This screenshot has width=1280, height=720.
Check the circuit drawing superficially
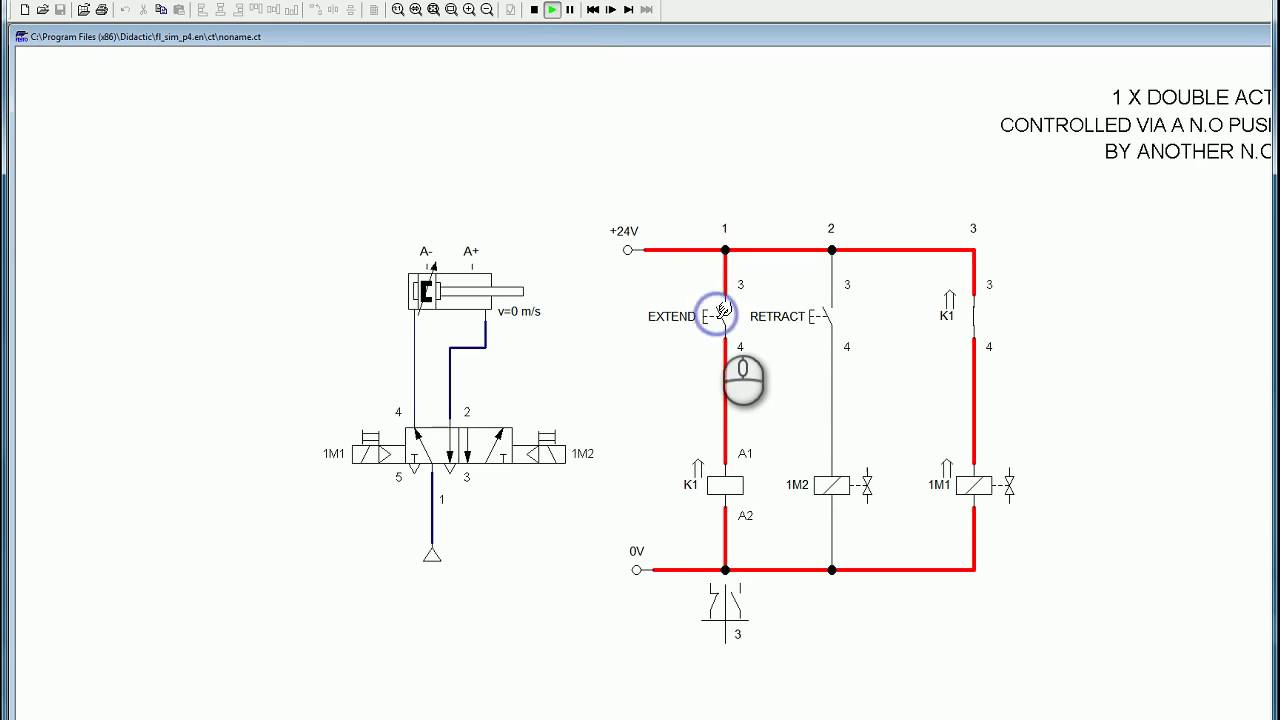click(511, 10)
